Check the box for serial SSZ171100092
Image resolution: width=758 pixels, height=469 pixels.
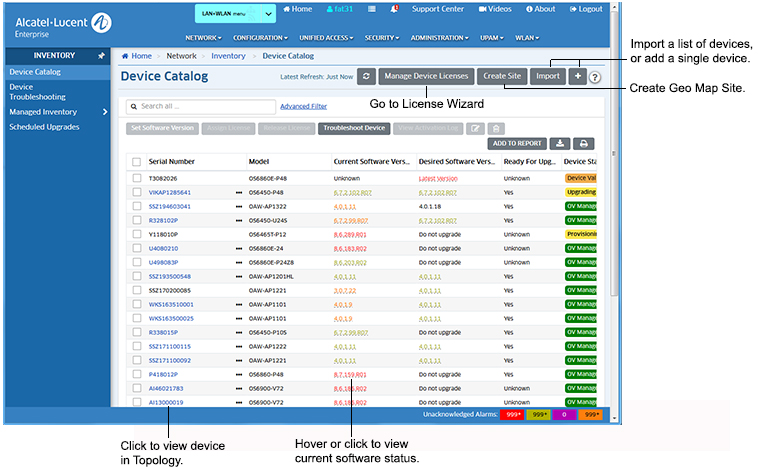point(137,361)
